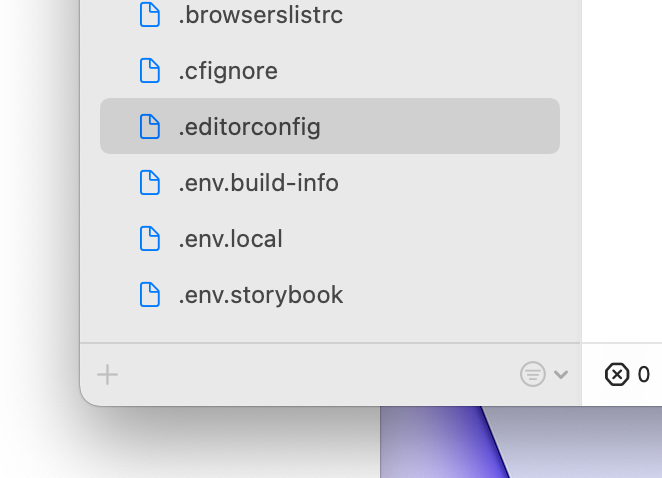This screenshot has width=662, height=478.
Task: Open the .env.storybook file label
Action: point(260,295)
